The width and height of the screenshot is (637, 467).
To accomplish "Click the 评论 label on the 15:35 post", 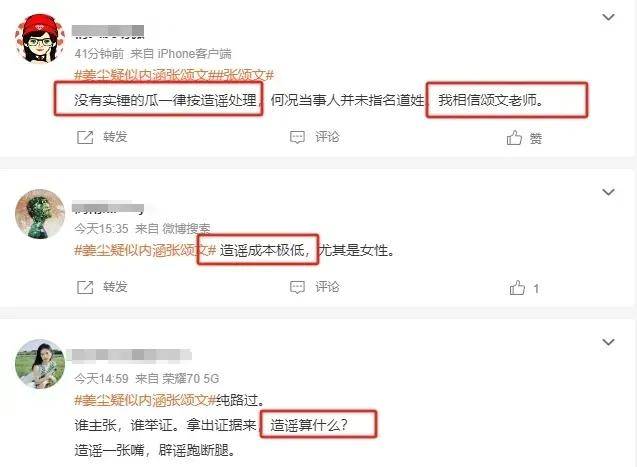I will point(327,287).
